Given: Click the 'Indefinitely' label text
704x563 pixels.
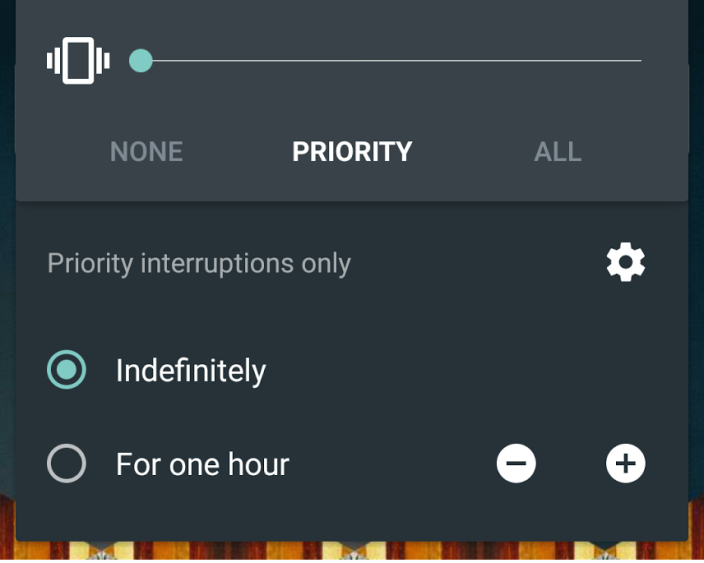Looking at the screenshot, I should (x=191, y=371).
